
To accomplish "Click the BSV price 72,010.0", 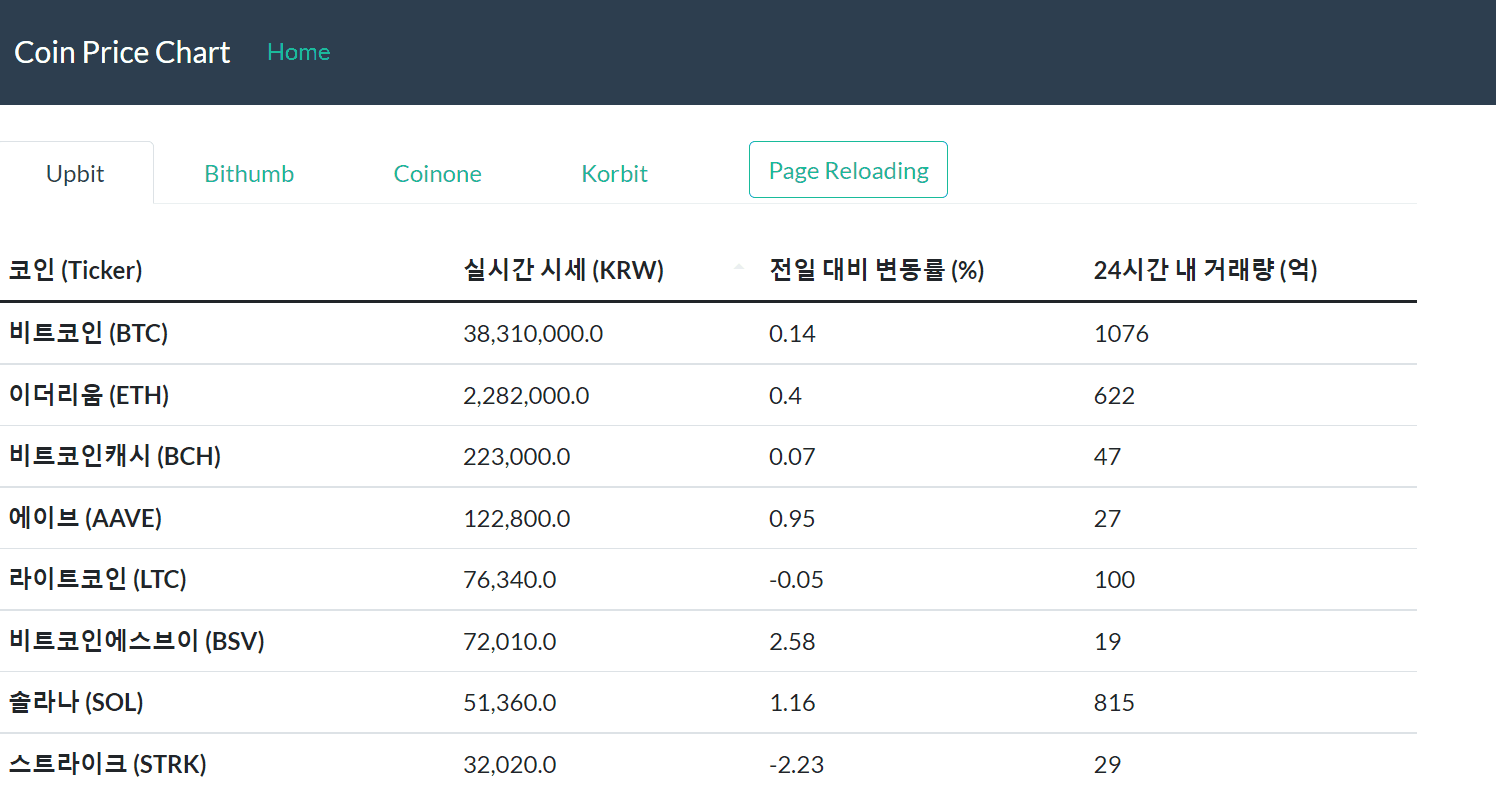I will click(x=510, y=642).
